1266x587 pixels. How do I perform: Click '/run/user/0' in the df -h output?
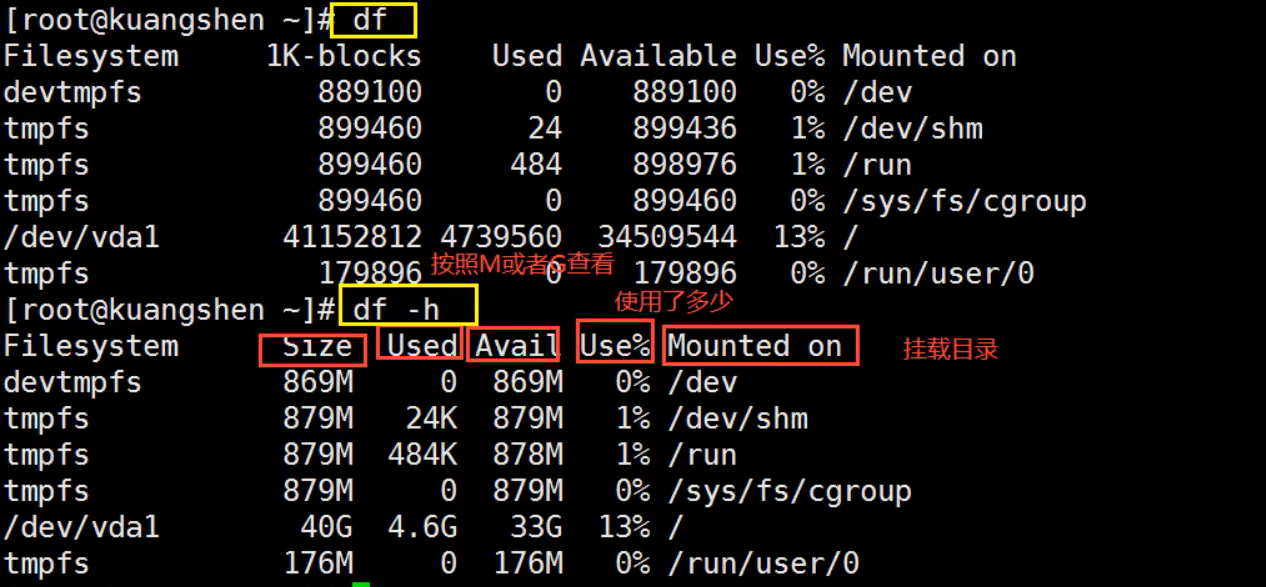click(763, 563)
